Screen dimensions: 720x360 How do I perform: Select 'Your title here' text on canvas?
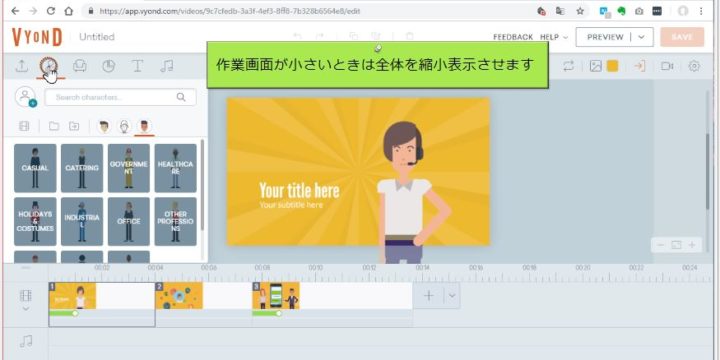pyautogui.click(x=299, y=191)
